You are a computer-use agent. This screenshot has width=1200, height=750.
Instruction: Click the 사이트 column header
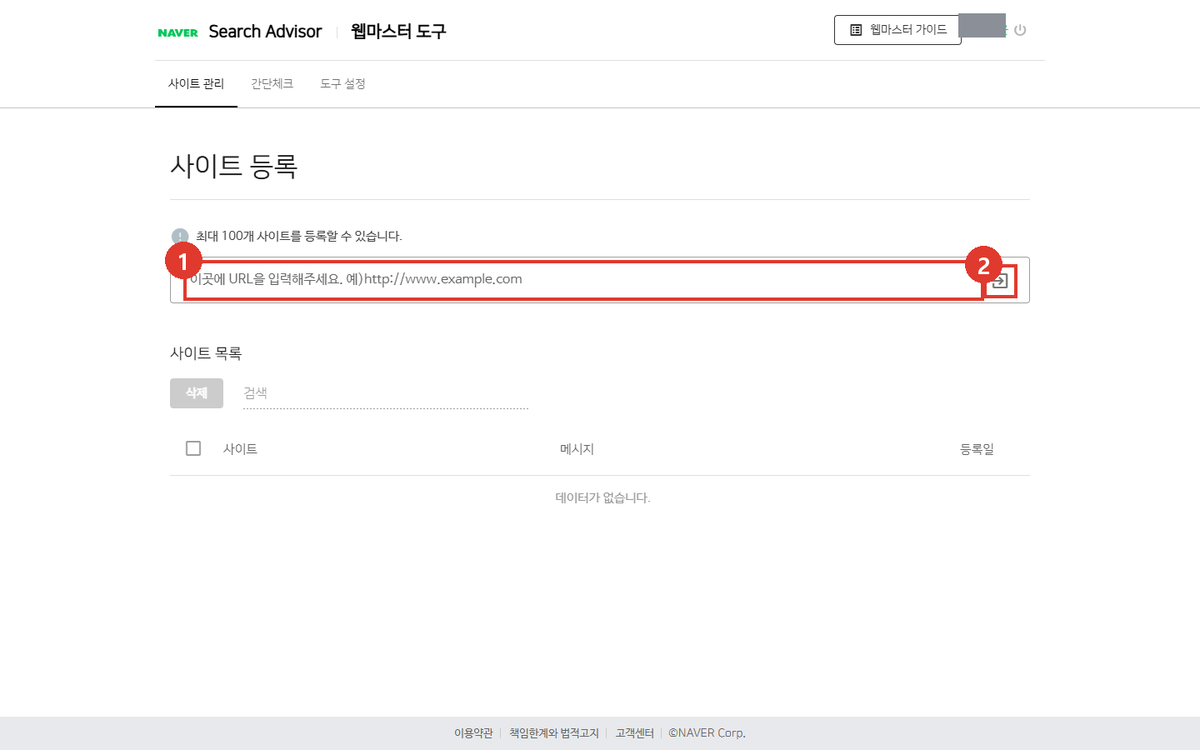tap(240, 449)
